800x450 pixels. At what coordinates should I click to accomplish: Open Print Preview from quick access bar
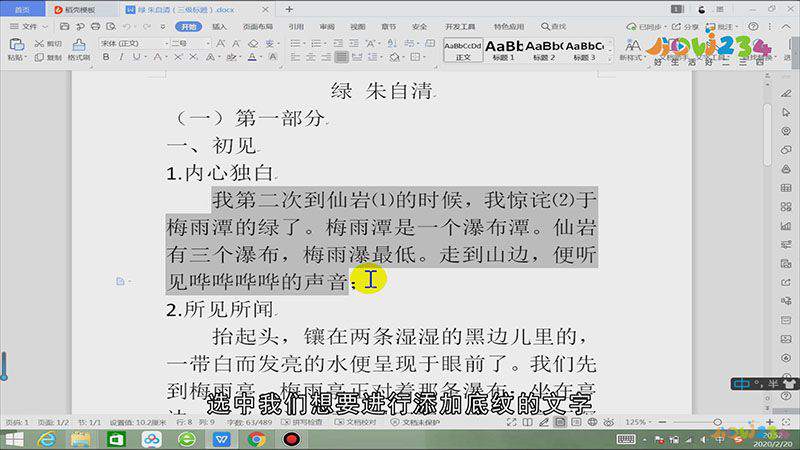(x=111, y=26)
